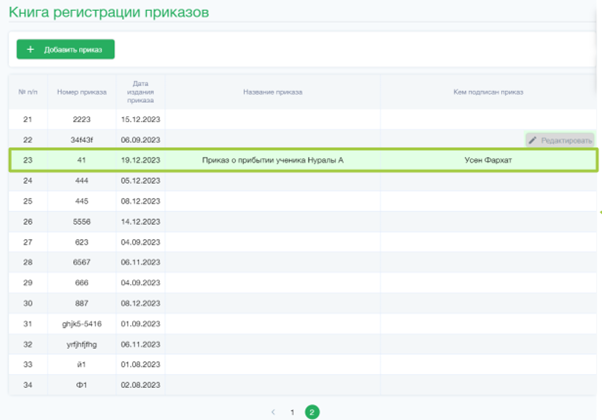Click date 15.12.2023 in row 21
The image size is (602, 420).
[141, 119]
